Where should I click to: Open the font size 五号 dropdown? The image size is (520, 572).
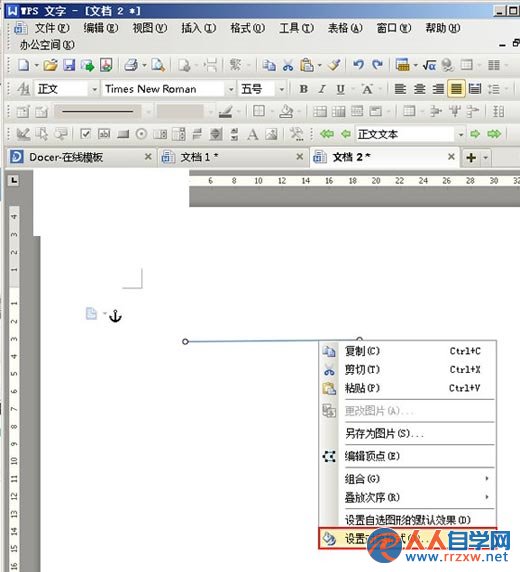click(281, 89)
